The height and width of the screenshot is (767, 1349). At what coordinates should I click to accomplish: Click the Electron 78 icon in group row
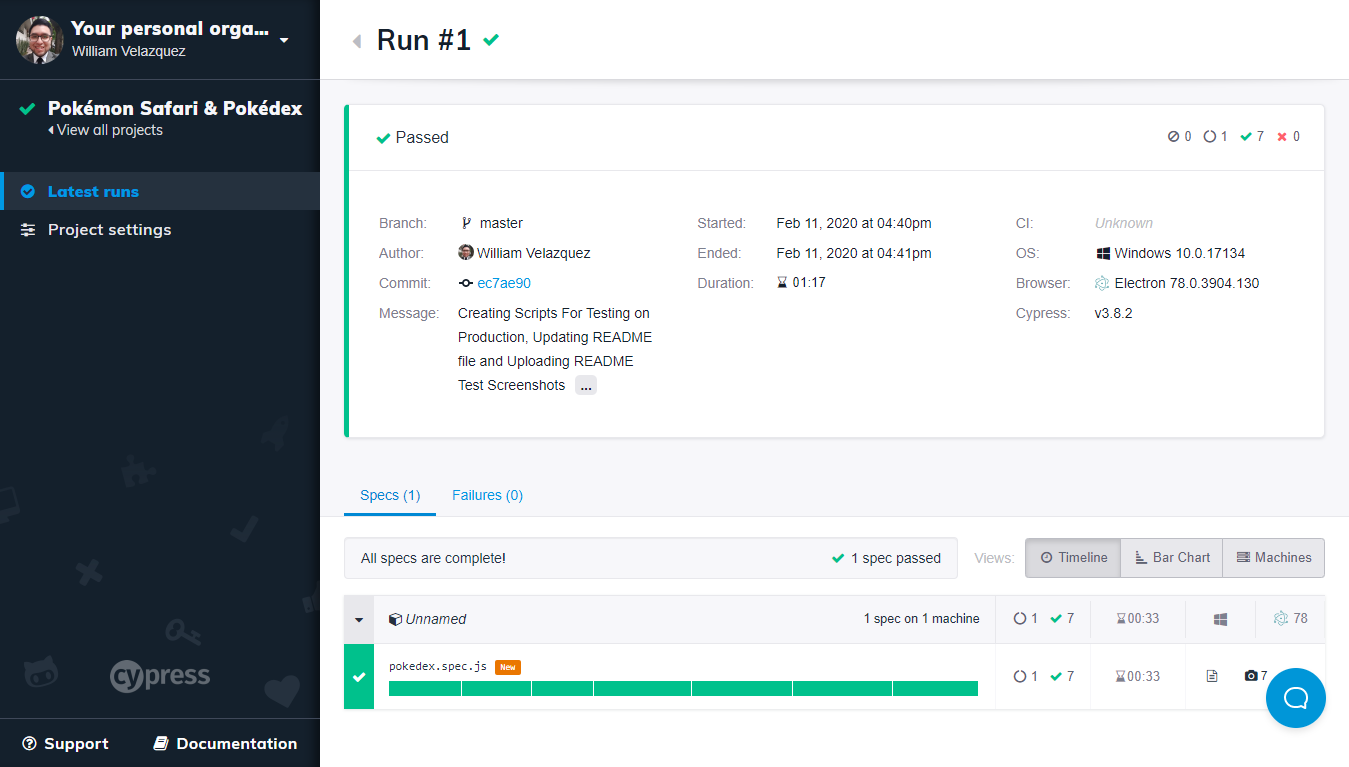1281,618
